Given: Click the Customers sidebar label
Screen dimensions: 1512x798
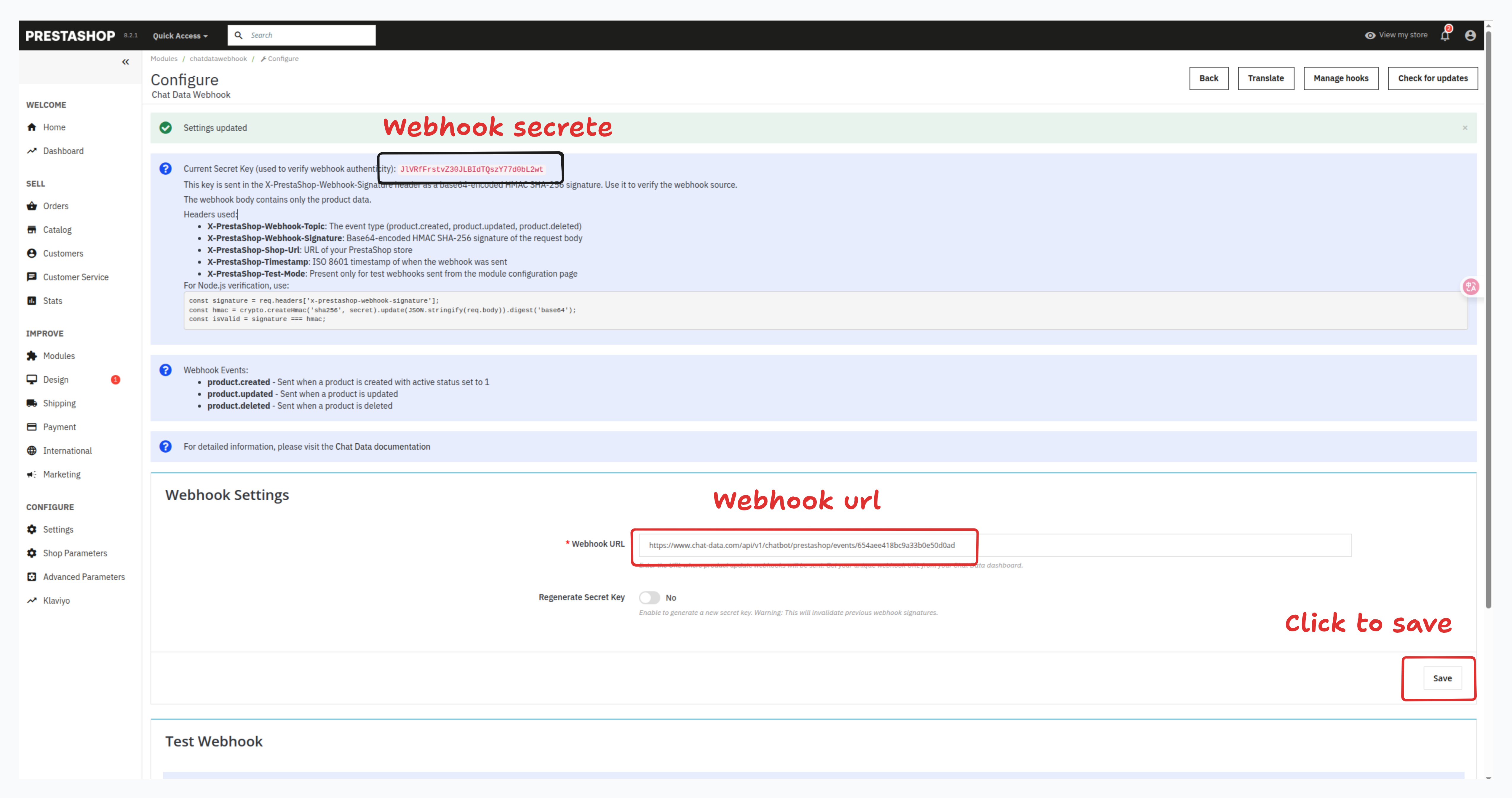Looking at the screenshot, I should pos(63,254).
